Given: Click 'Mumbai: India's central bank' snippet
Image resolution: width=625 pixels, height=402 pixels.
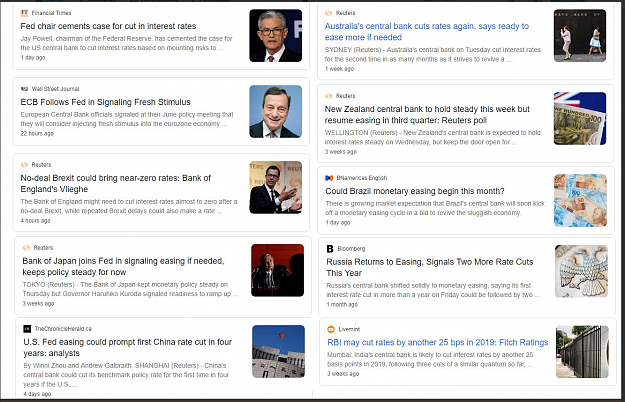Looking at the screenshot, I should (x=430, y=359).
